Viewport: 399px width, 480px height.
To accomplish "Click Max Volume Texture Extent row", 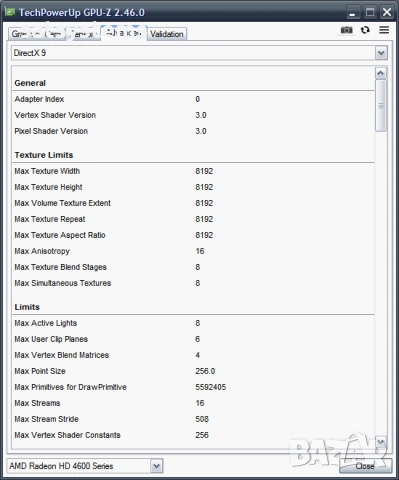I will [193, 203].
